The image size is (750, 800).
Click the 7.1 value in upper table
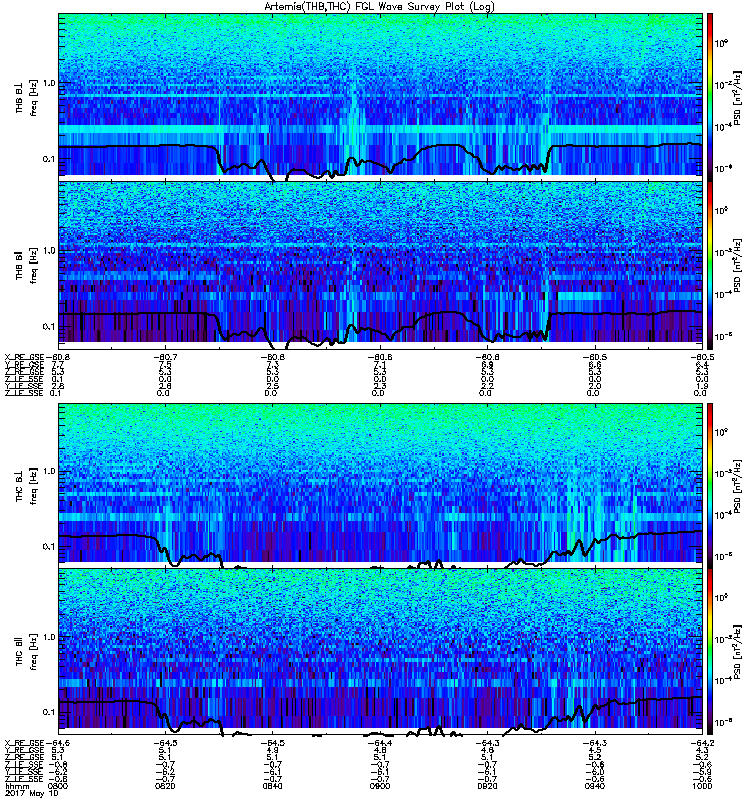tap(380, 365)
